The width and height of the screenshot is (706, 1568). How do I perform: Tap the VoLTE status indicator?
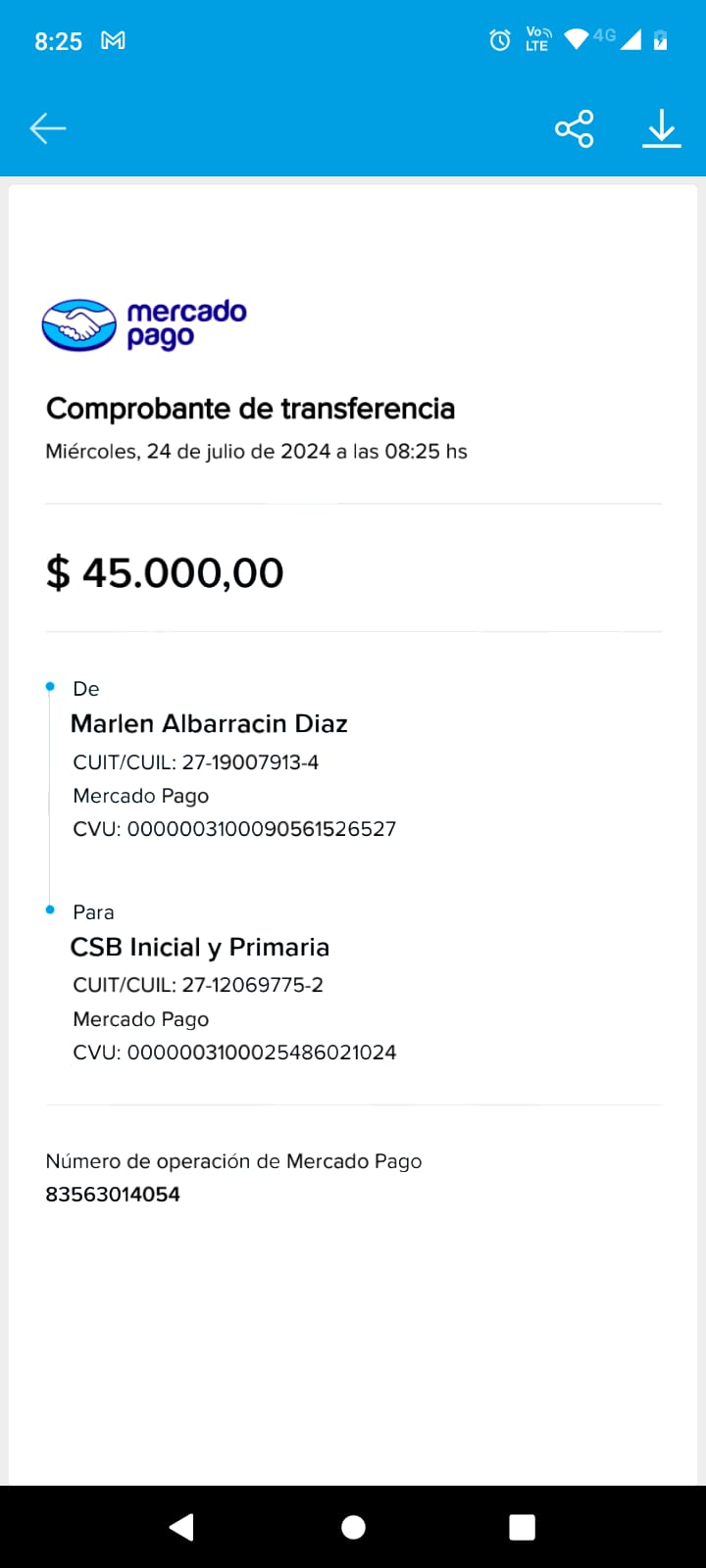(x=538, y=40)
